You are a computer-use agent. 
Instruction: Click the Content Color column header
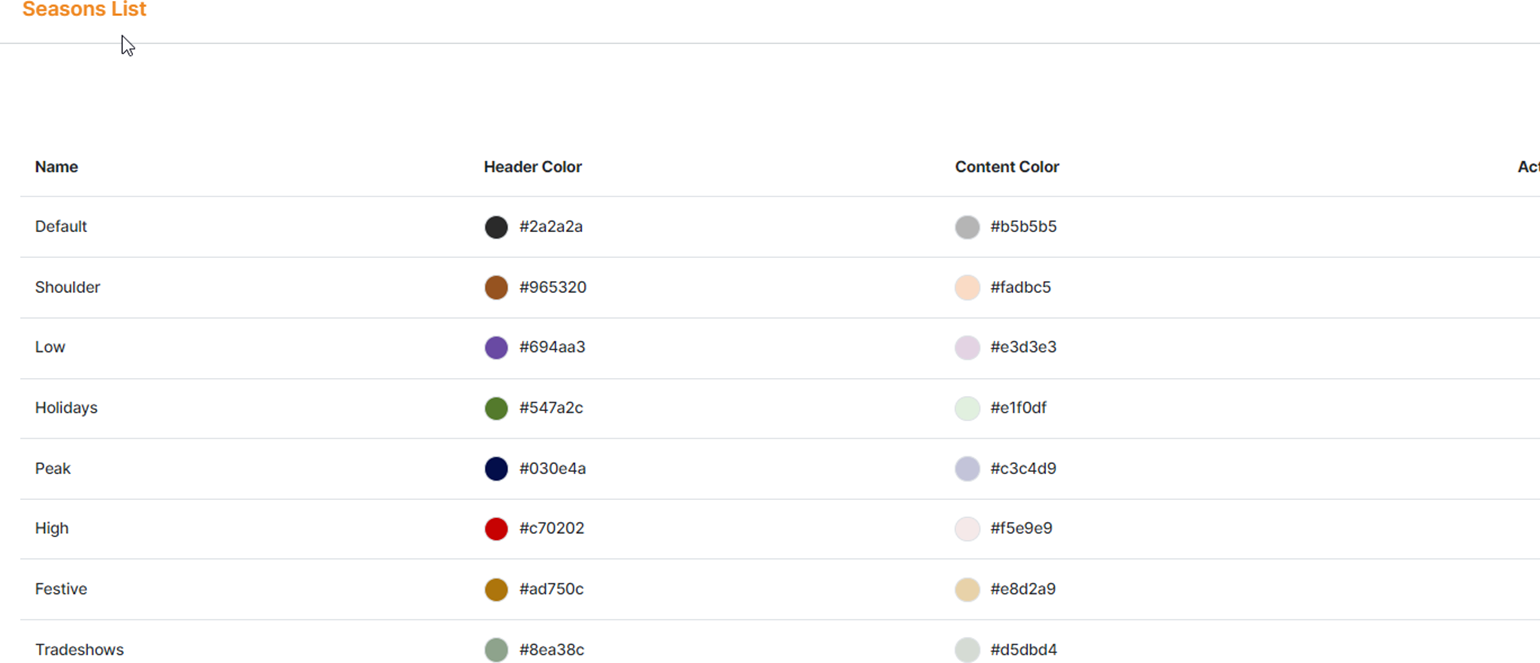pos(1007,167)
